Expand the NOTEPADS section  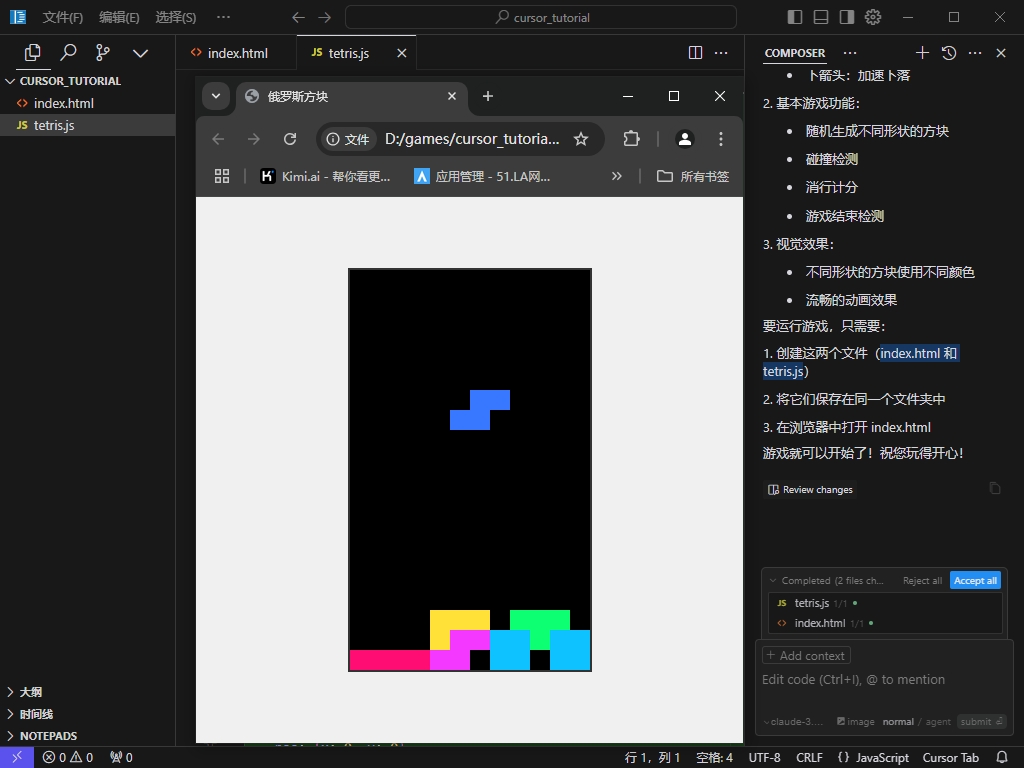pos(48,736)
